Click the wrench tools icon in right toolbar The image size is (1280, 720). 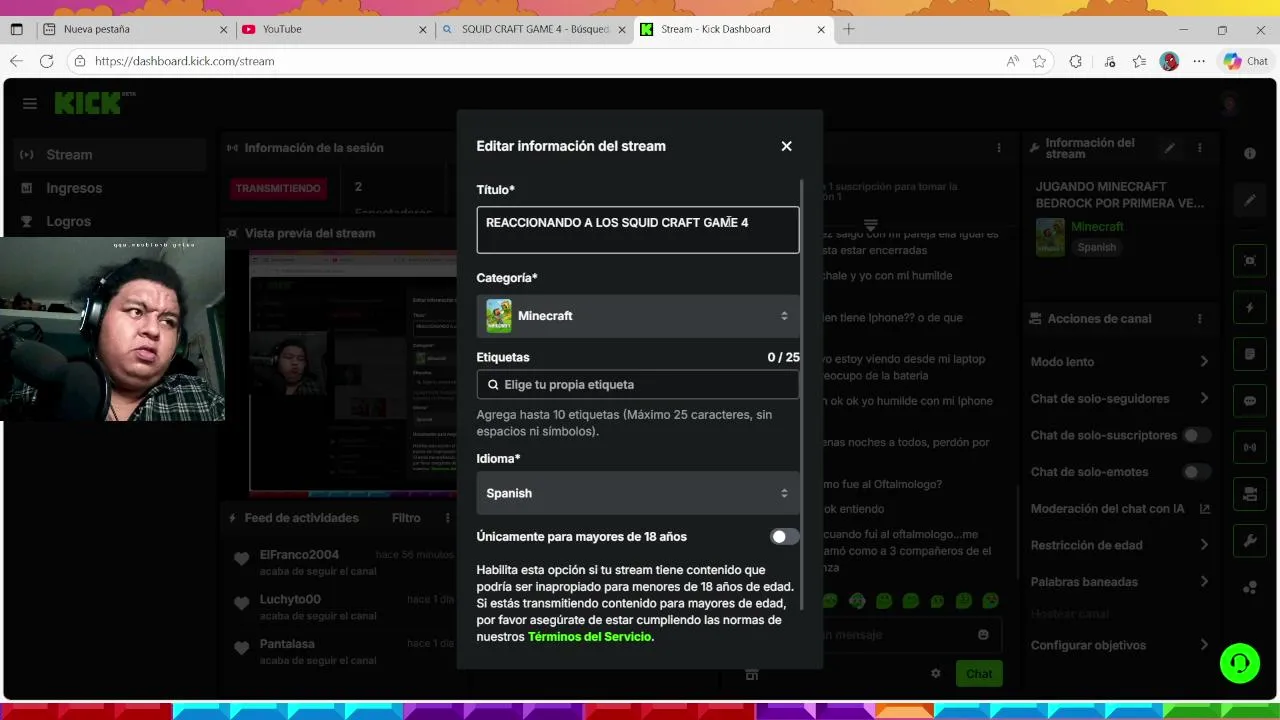click(x=1250, y=541)
